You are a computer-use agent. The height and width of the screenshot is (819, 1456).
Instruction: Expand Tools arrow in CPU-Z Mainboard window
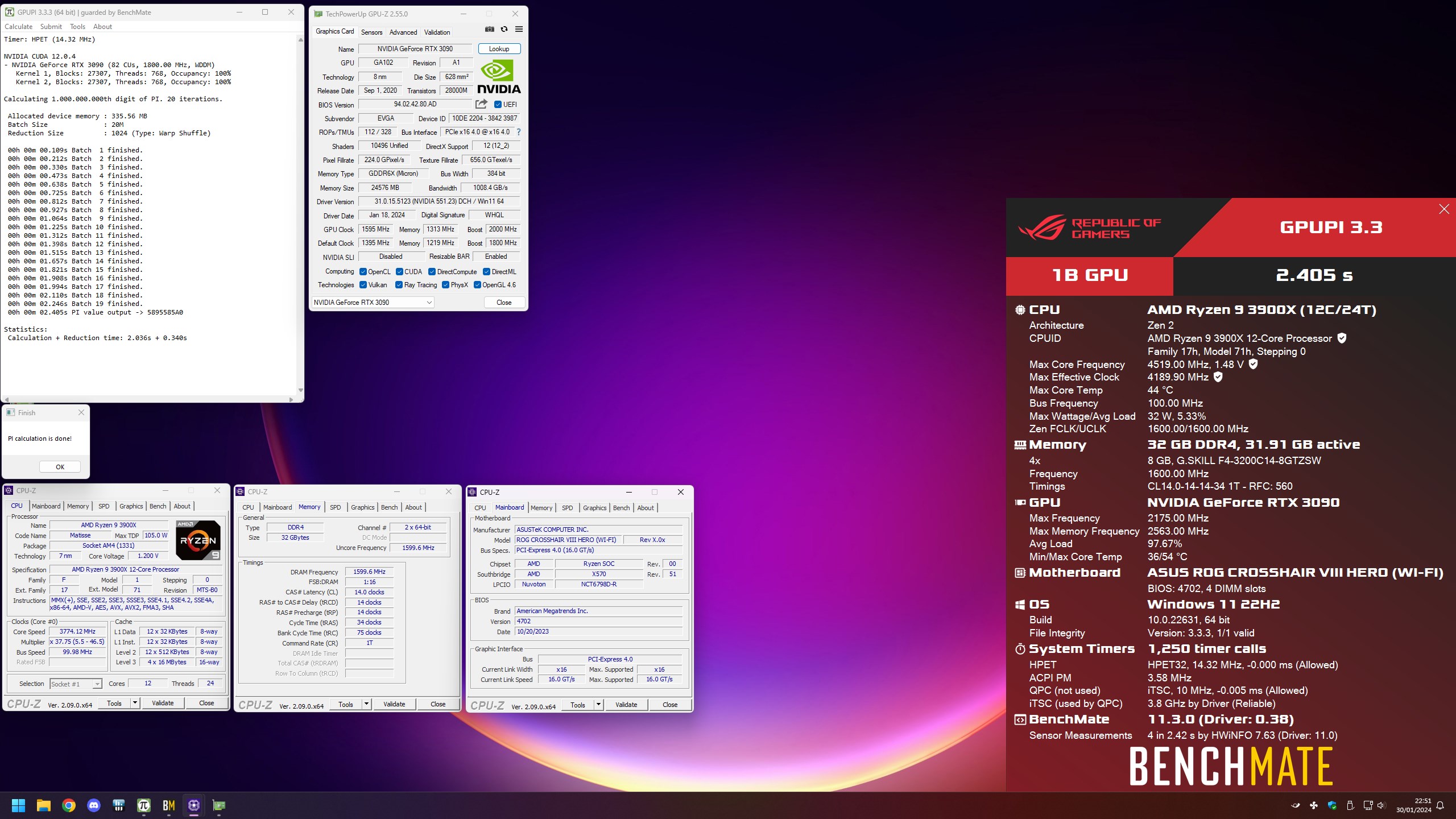[x=599, y=705]
